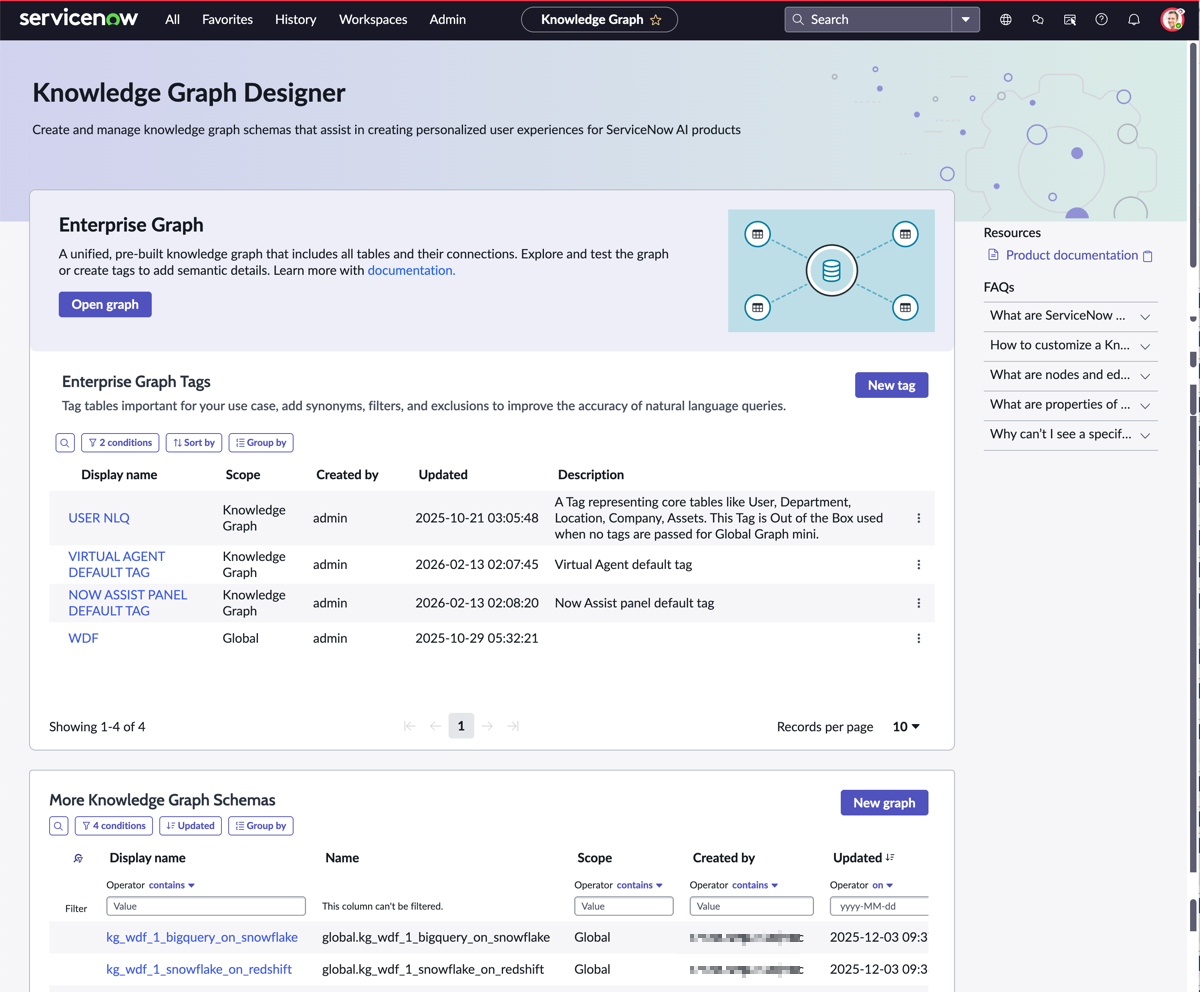Open actions menu for USER NLQ row
1200x992 pixels.
click(918, 518)
